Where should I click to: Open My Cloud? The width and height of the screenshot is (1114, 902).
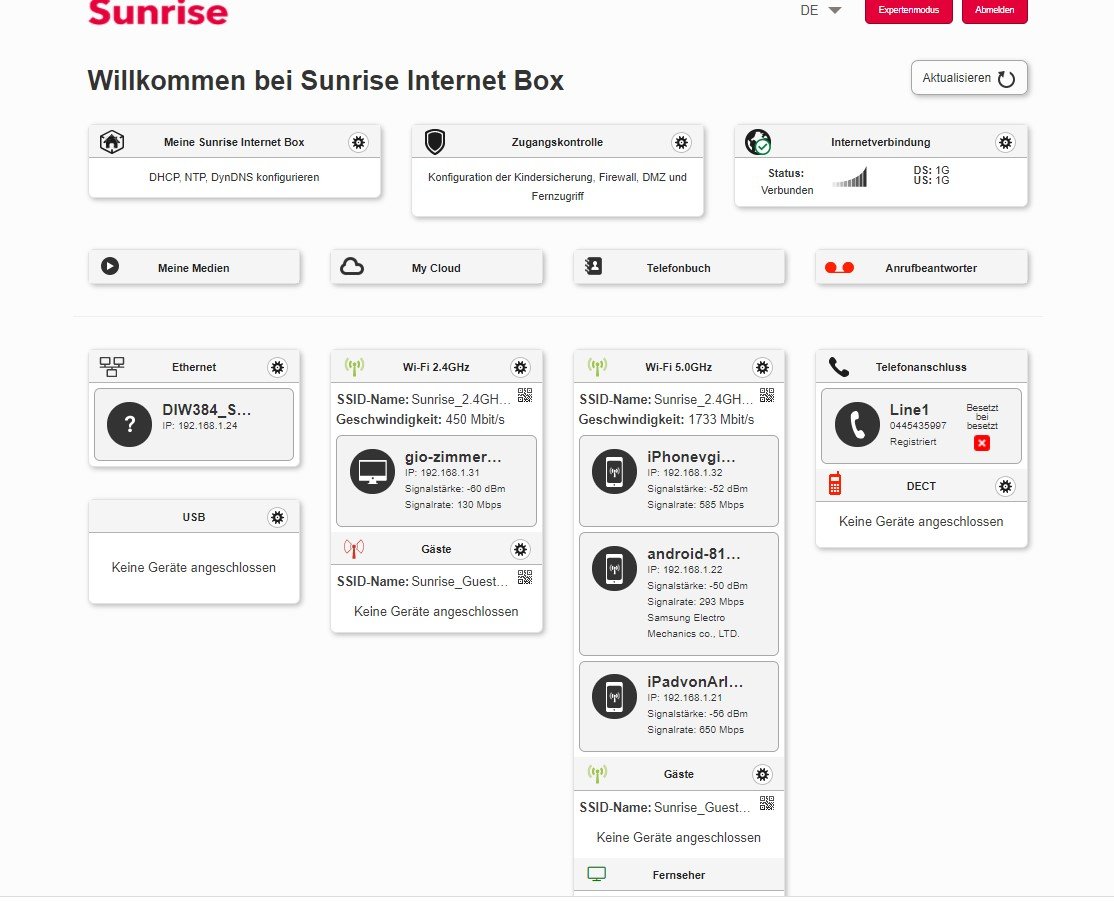(436, 268)
